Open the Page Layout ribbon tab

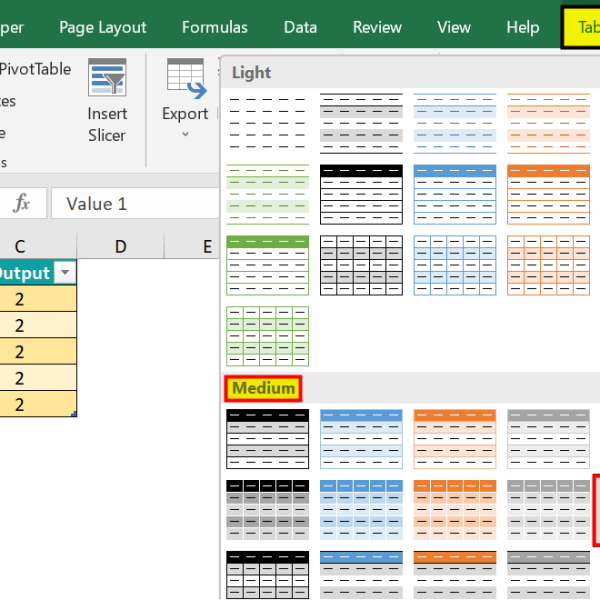click(x=103, y=28)
